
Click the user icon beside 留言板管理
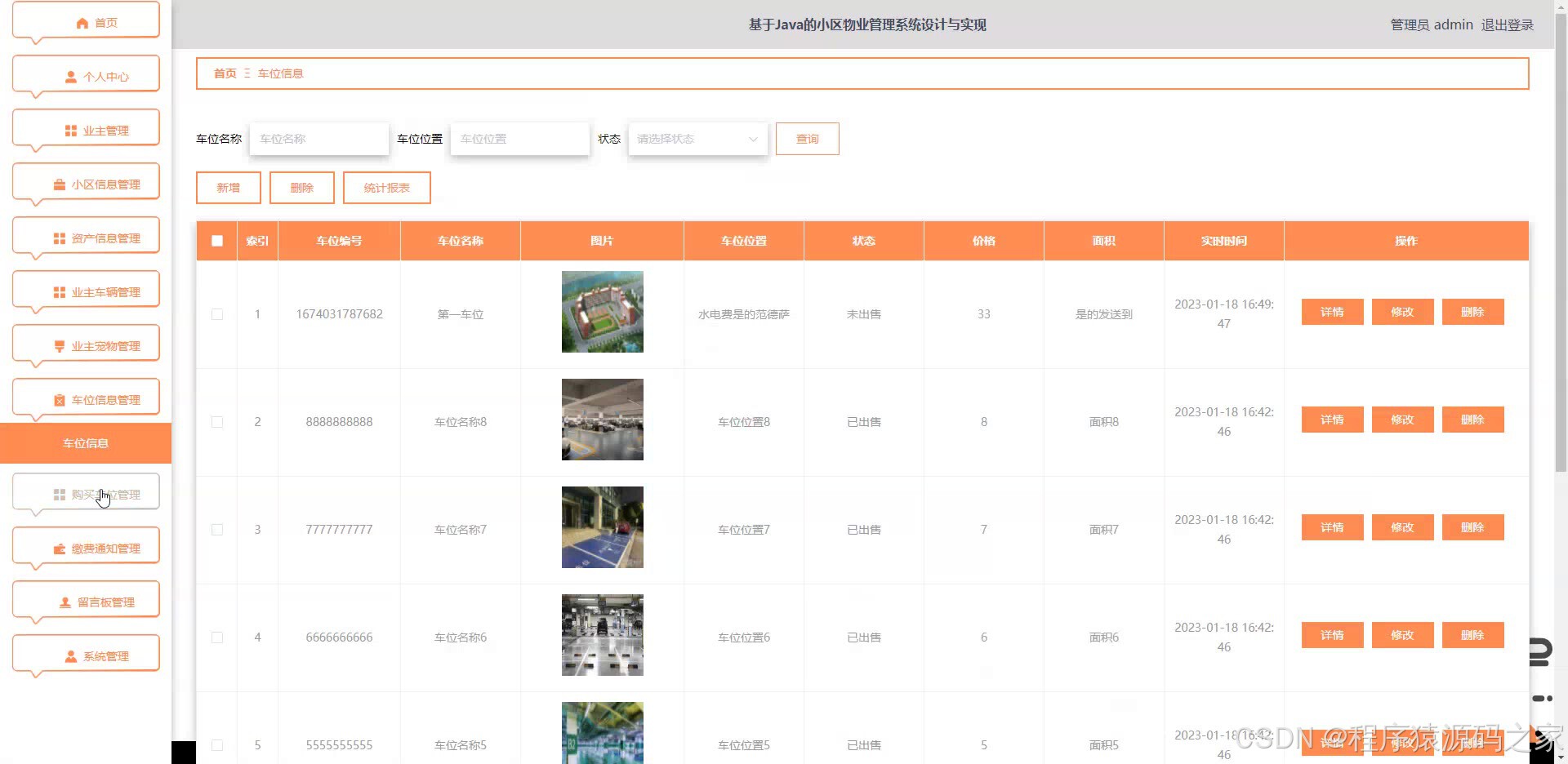click(65, 602)
